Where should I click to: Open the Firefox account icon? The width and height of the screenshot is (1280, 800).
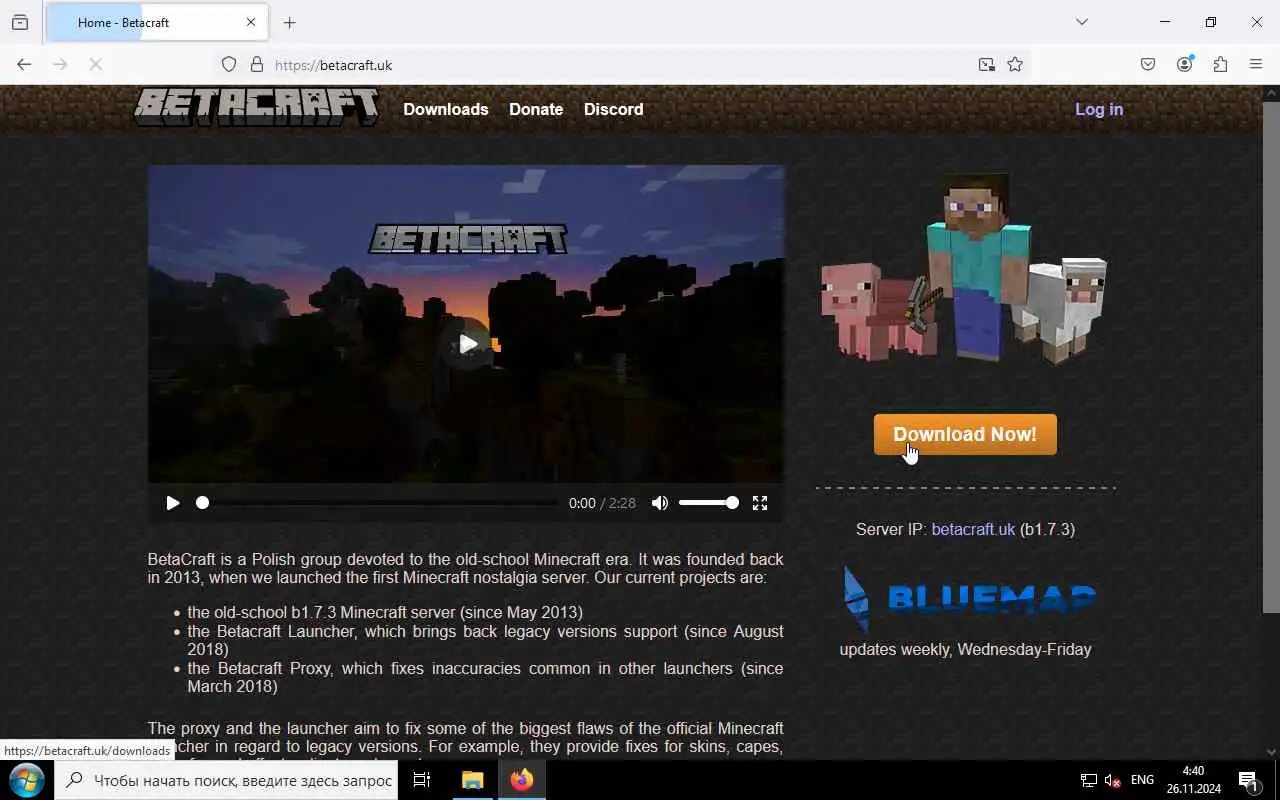[1184, 64]
